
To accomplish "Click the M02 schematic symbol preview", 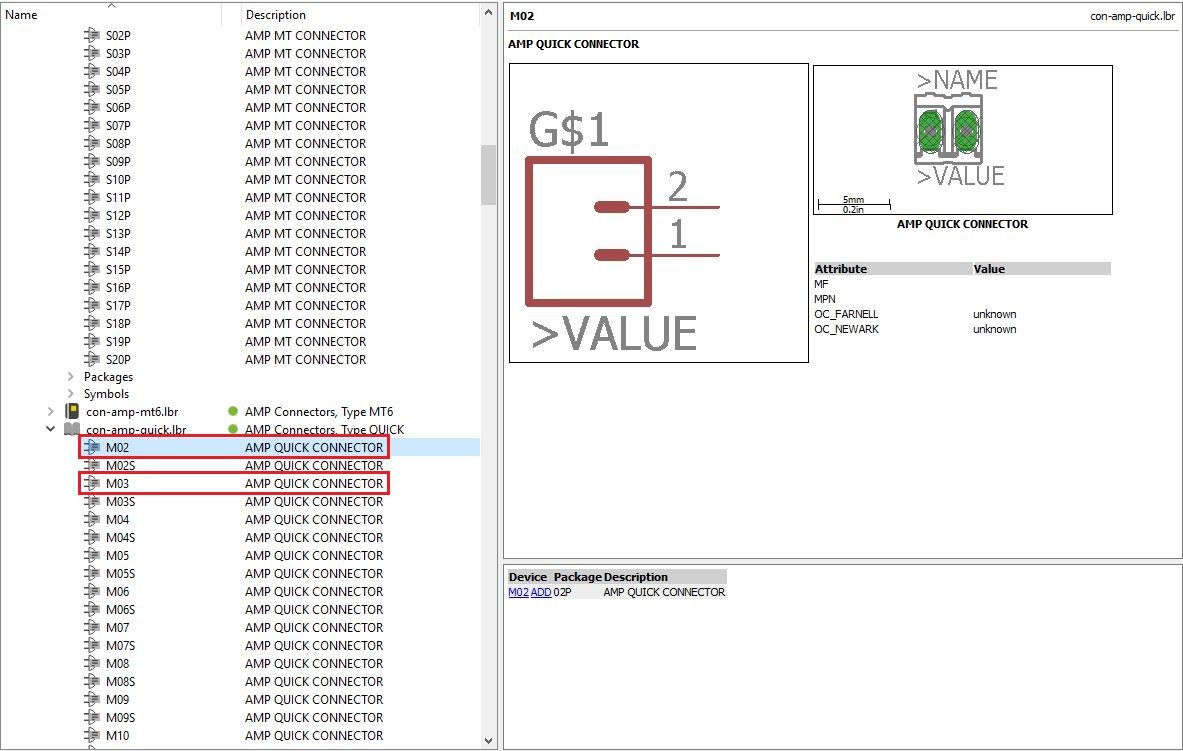I will coord(659,213).
